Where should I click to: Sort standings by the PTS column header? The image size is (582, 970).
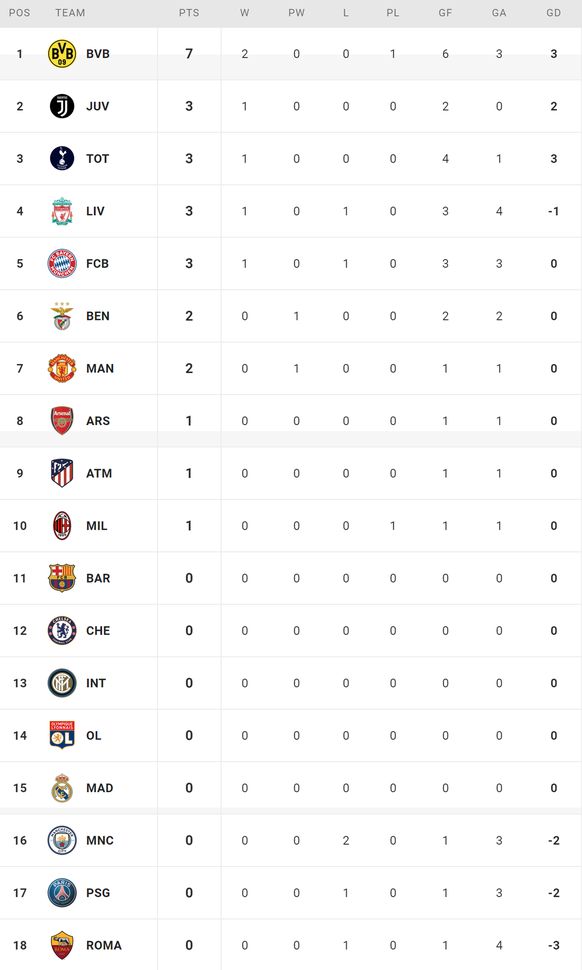[x=189, y=12]
